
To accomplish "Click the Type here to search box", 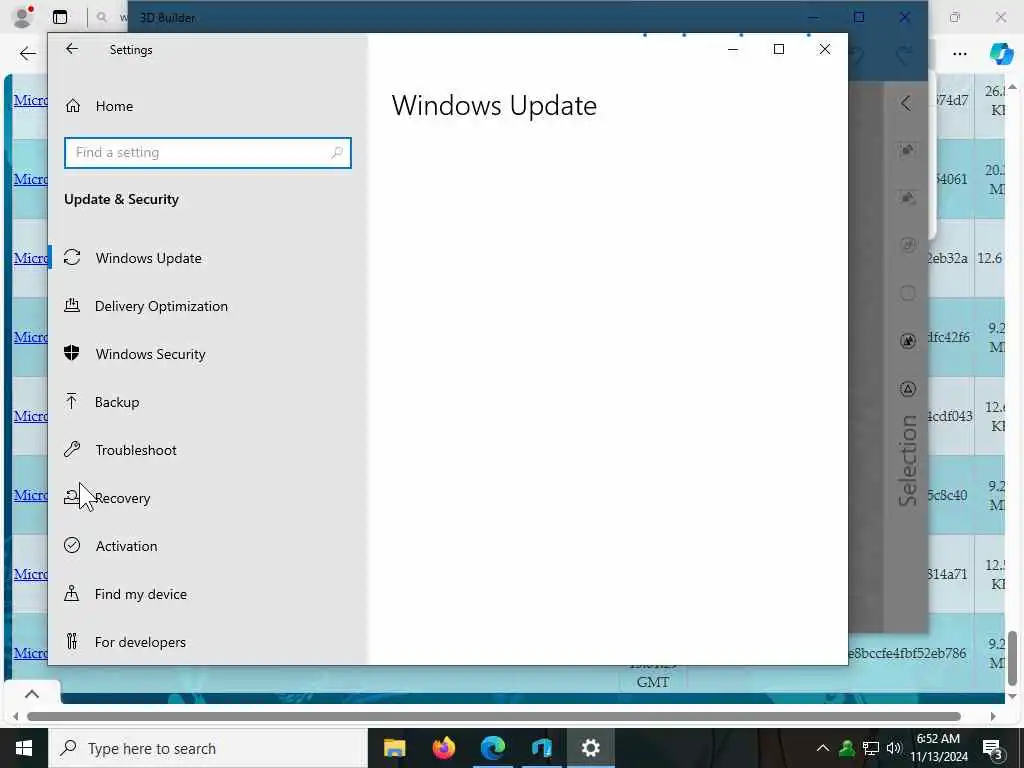I will pyautogui.click(x=208, y=748).
